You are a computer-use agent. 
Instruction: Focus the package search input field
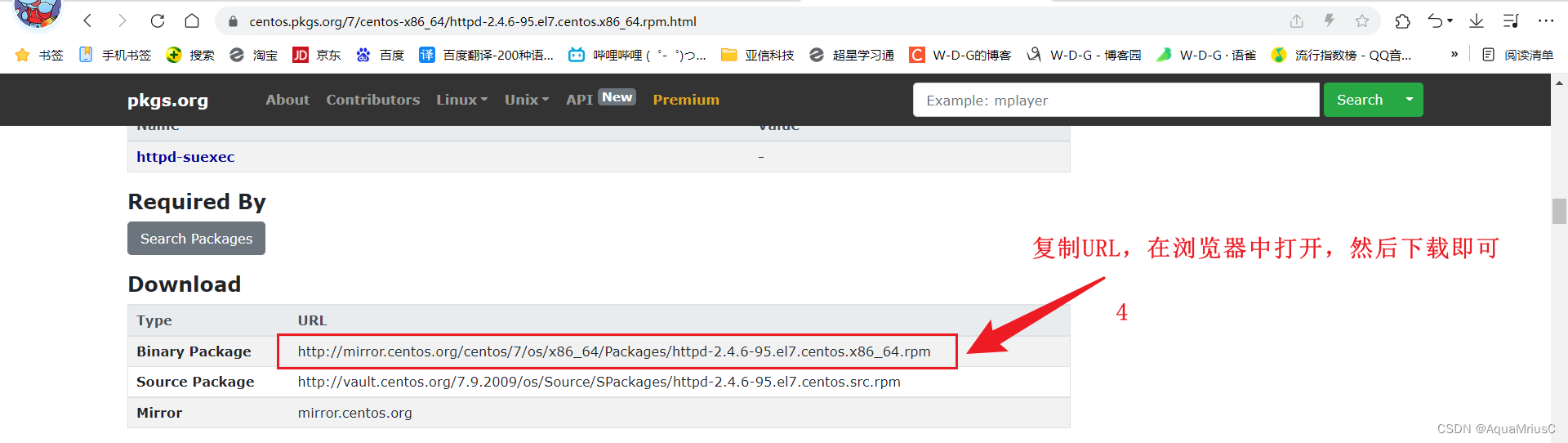1115,100
